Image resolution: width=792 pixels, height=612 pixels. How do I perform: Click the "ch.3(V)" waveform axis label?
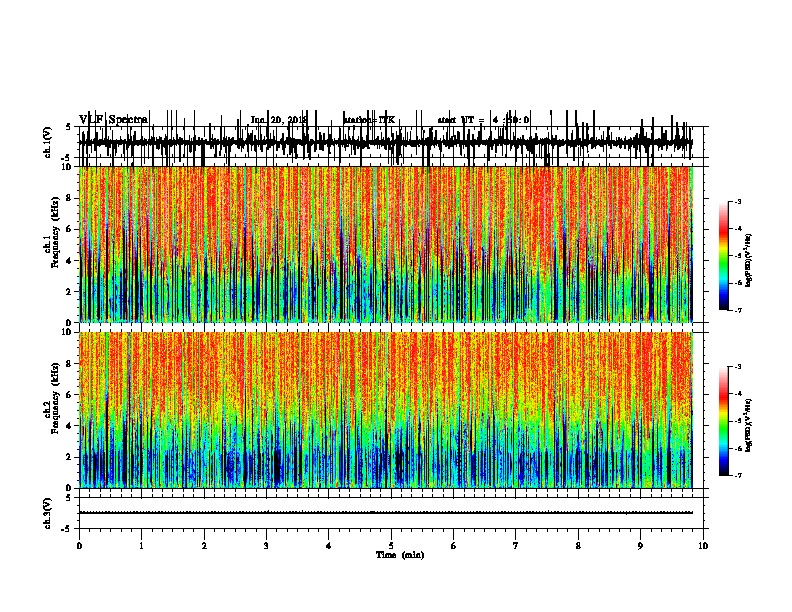coord(48,513)
